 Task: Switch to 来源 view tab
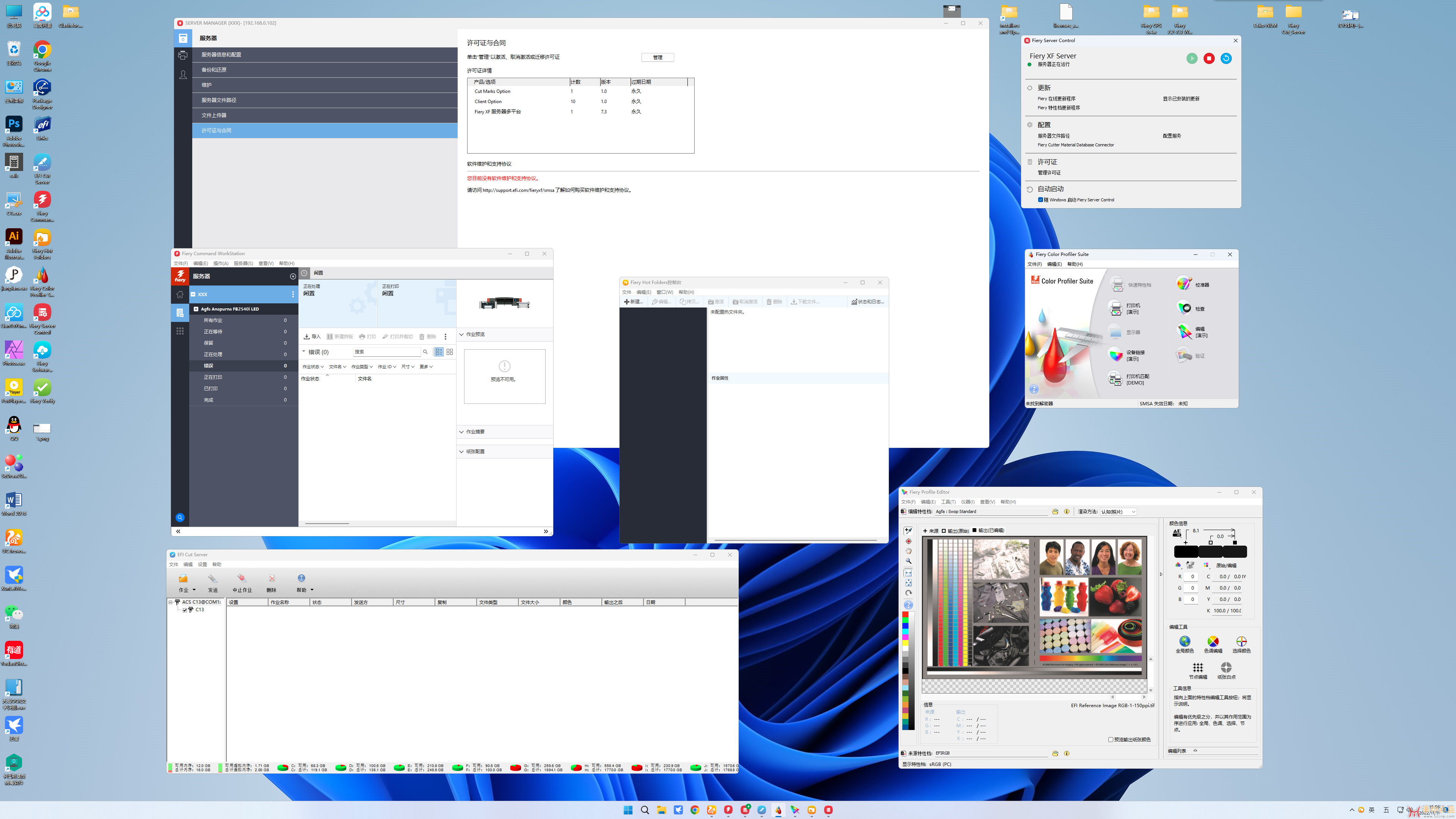click(931, 531)
